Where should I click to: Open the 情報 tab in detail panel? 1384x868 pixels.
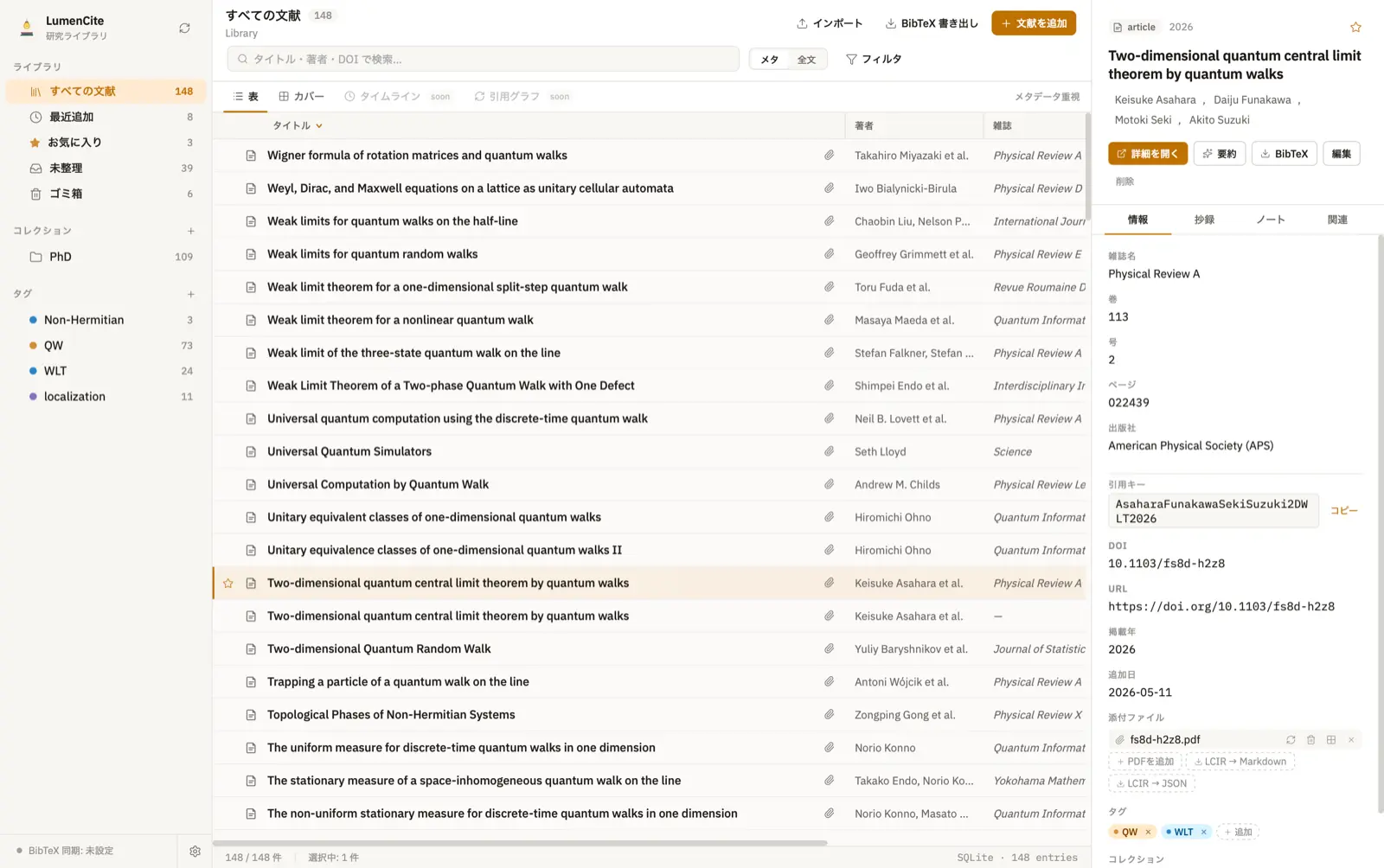(1137, 220)
